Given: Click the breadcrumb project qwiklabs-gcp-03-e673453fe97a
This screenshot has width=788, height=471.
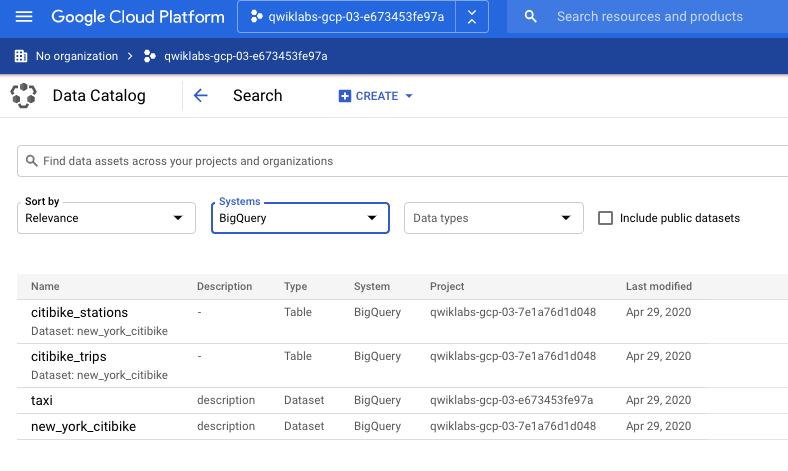Looking at the screenshot, I should [x=246, y=56].
